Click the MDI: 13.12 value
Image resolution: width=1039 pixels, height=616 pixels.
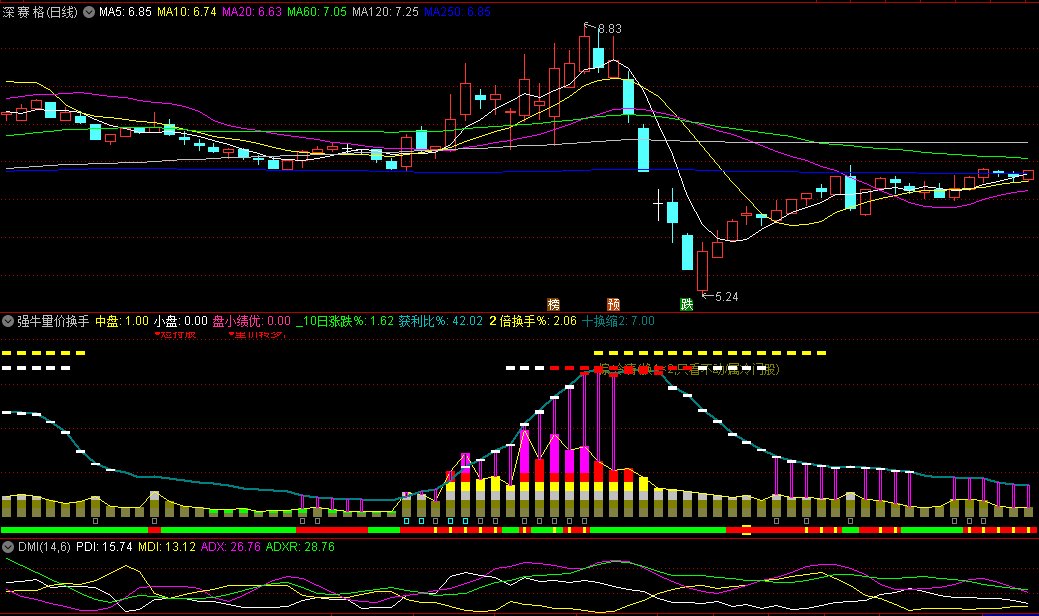[166, 547]
